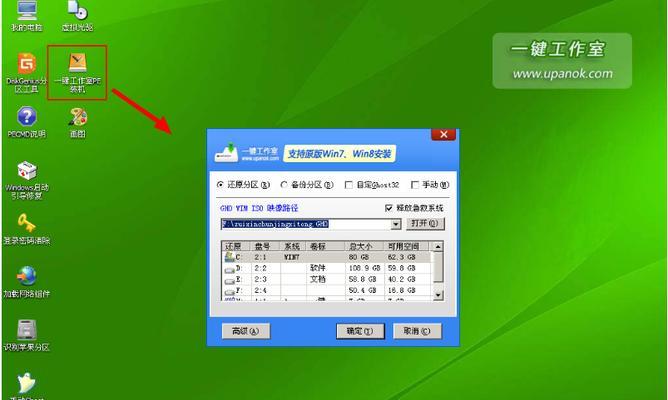Open Windows启动引导修复 desktop icon
Viewport: 668px width, 400px height.
(x=27, y=180)
